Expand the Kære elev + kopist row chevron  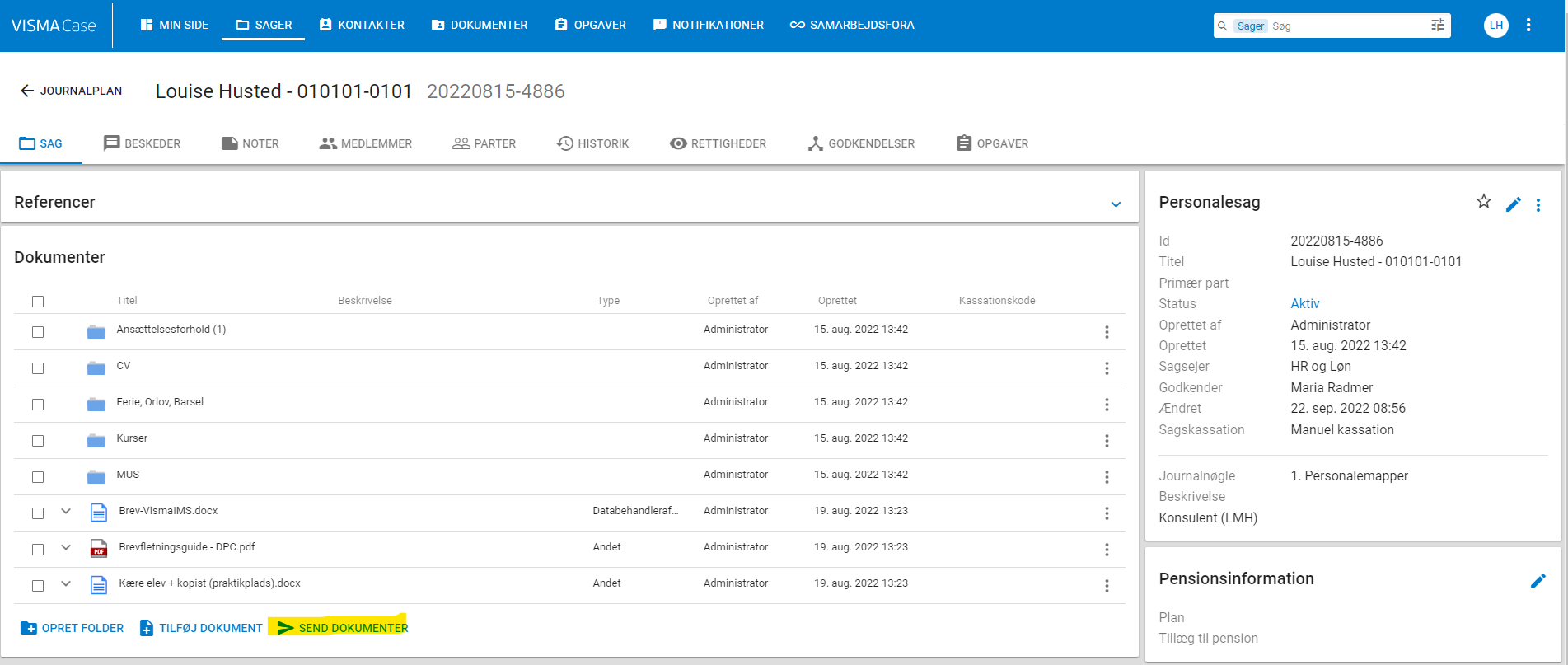pos(66,584)
